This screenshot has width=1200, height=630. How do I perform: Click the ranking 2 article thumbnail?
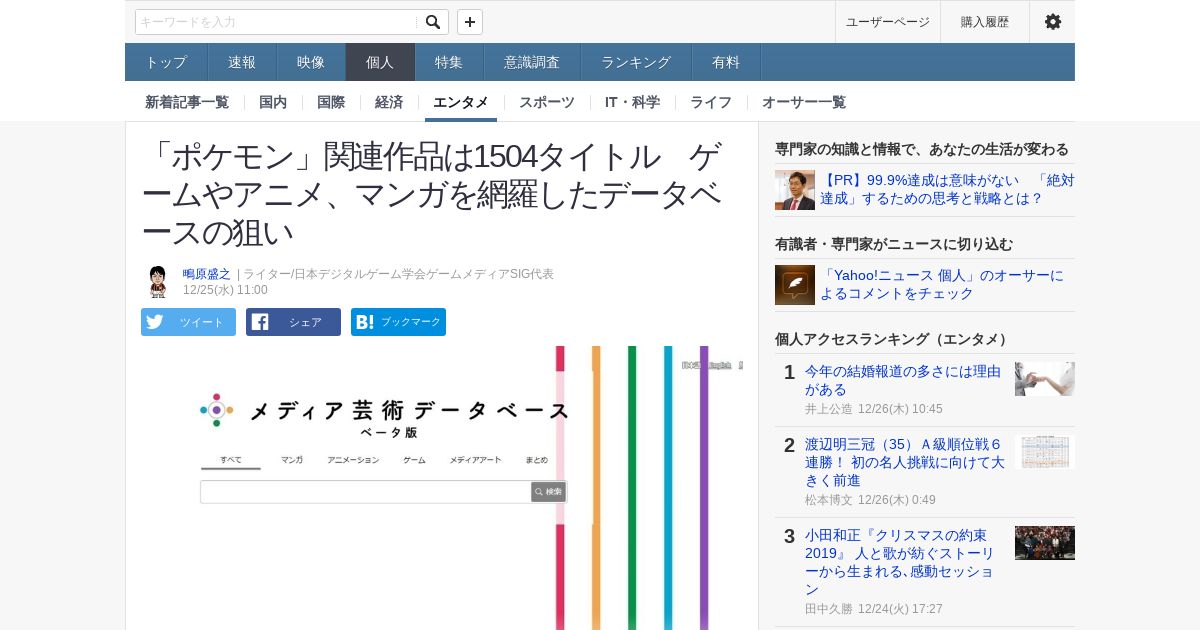[x=1045, y=452]
